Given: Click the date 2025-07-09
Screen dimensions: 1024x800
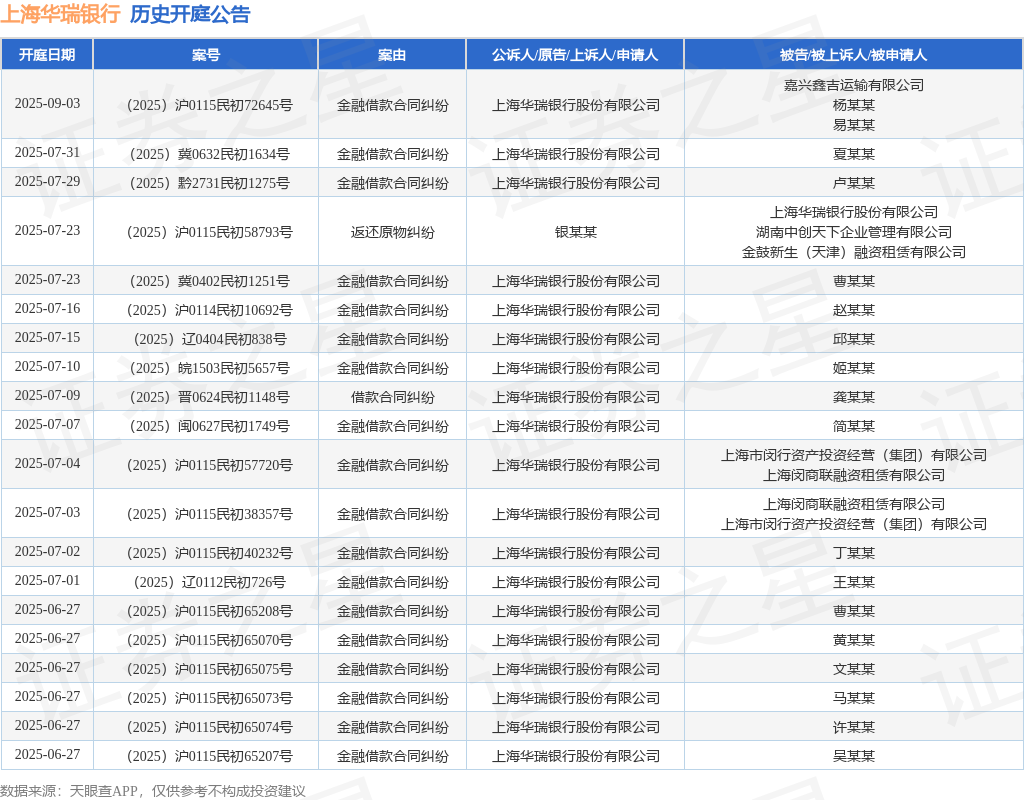Looking at the screenshot, I should [x=47, y=396].
